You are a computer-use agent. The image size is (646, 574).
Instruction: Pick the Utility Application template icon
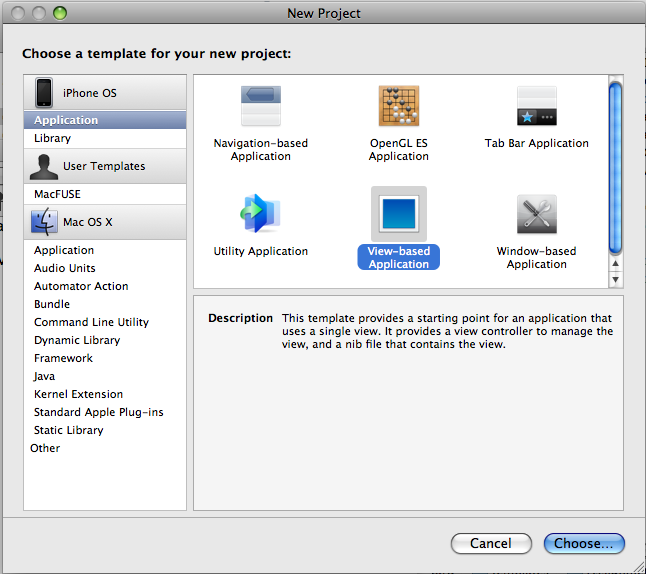click(261, 213)
